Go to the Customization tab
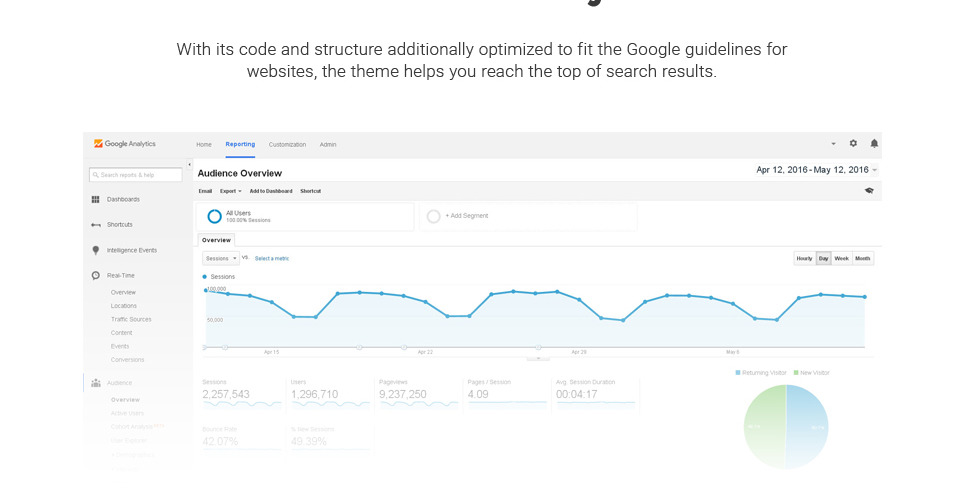The width and height of the screenshot is (965, 500). click(x=287, y=145)
